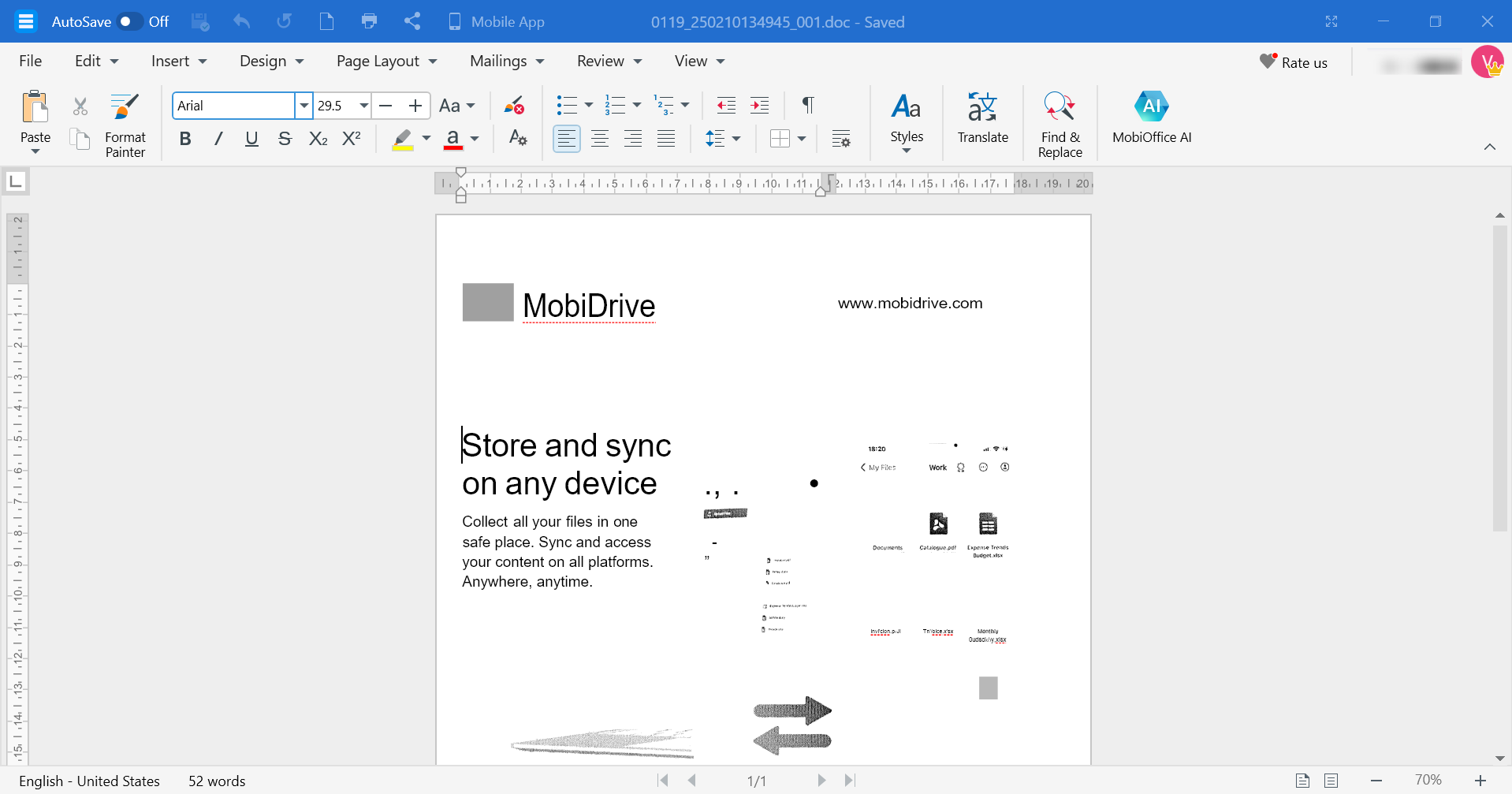Viewport: 1512px width, 794px height.
Task: Go to the last page with navigation arrows
Action: [x=850, y=780]
